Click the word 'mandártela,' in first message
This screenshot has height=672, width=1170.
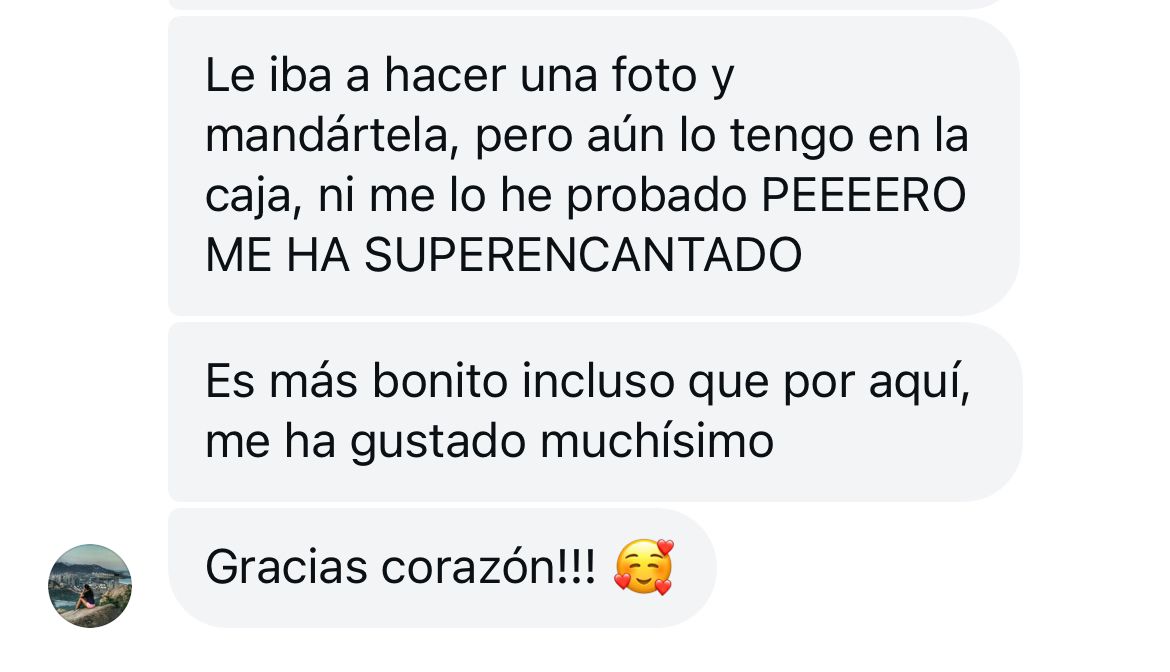point(332,136)
